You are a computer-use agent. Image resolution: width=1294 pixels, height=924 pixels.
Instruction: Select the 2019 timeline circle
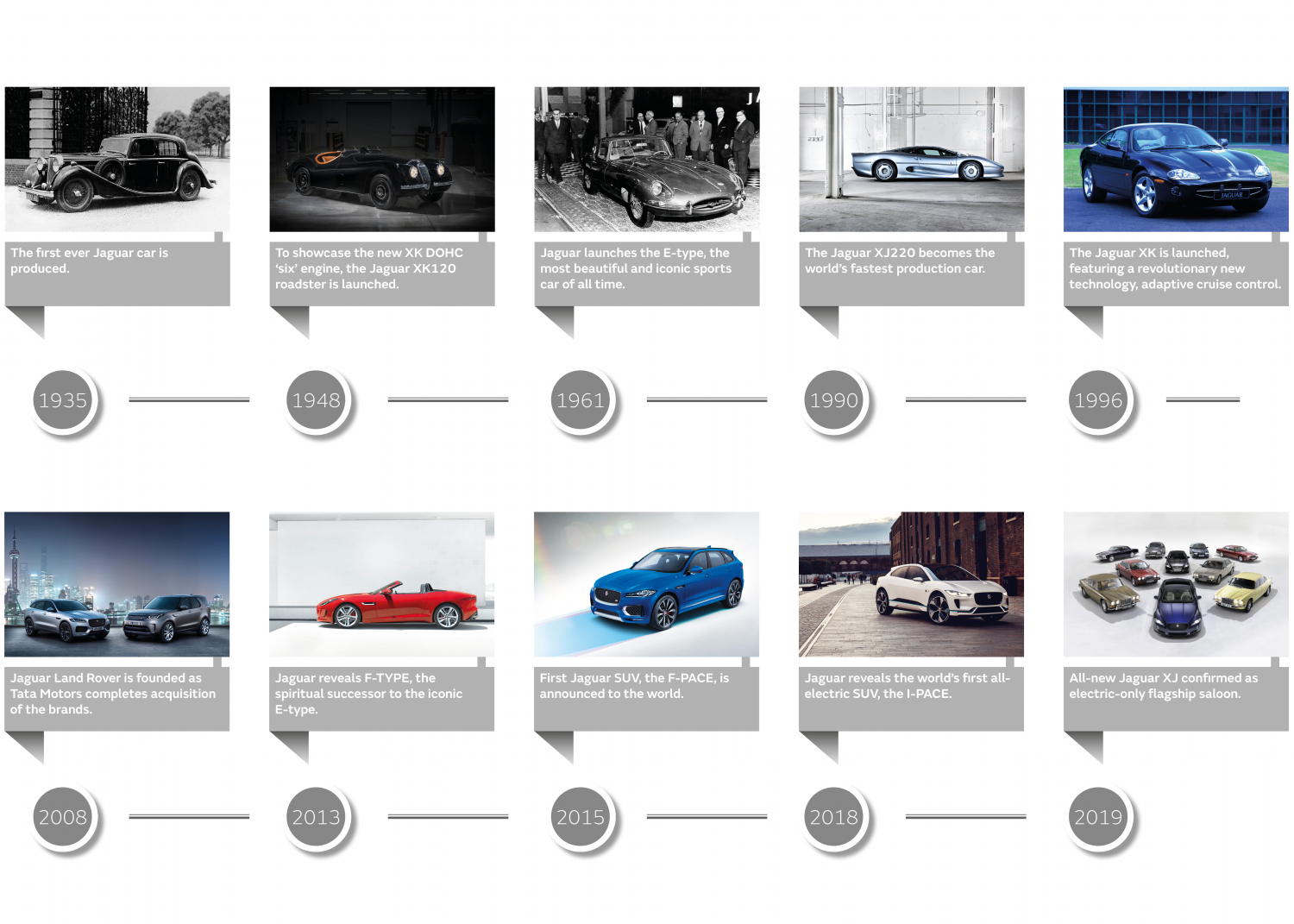pos(1098,817)
